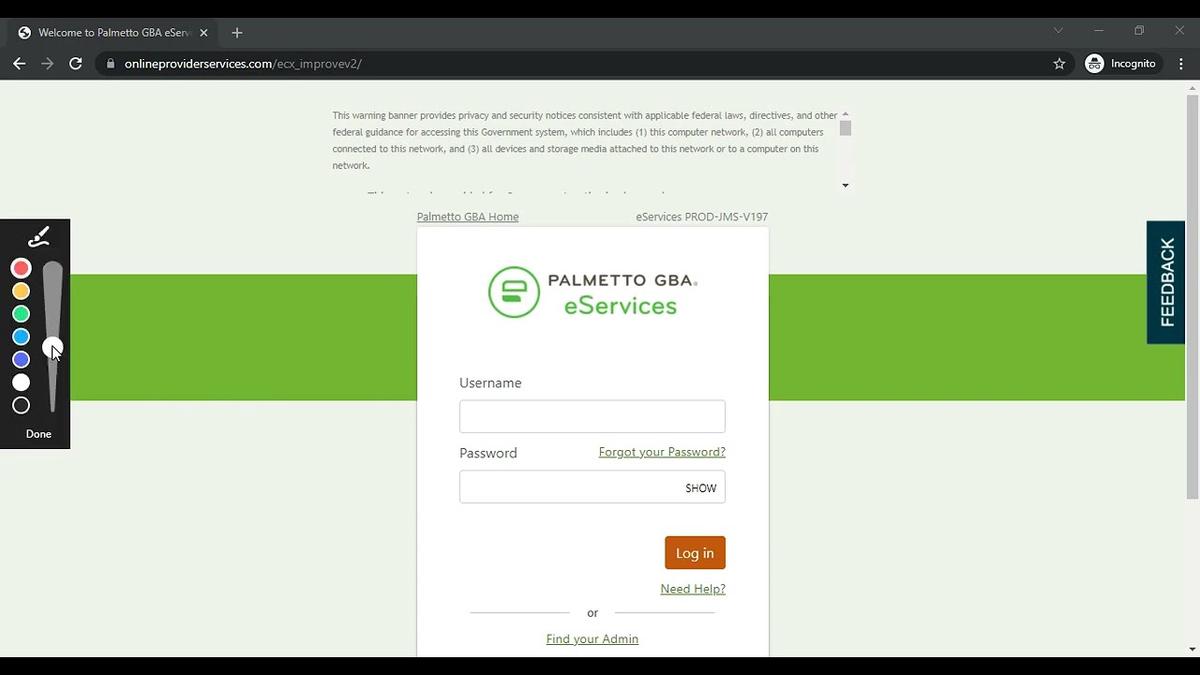Viewport: 1200px width, 675px height.
Task: Open the Find your Admin link
Action: point(592,639)
